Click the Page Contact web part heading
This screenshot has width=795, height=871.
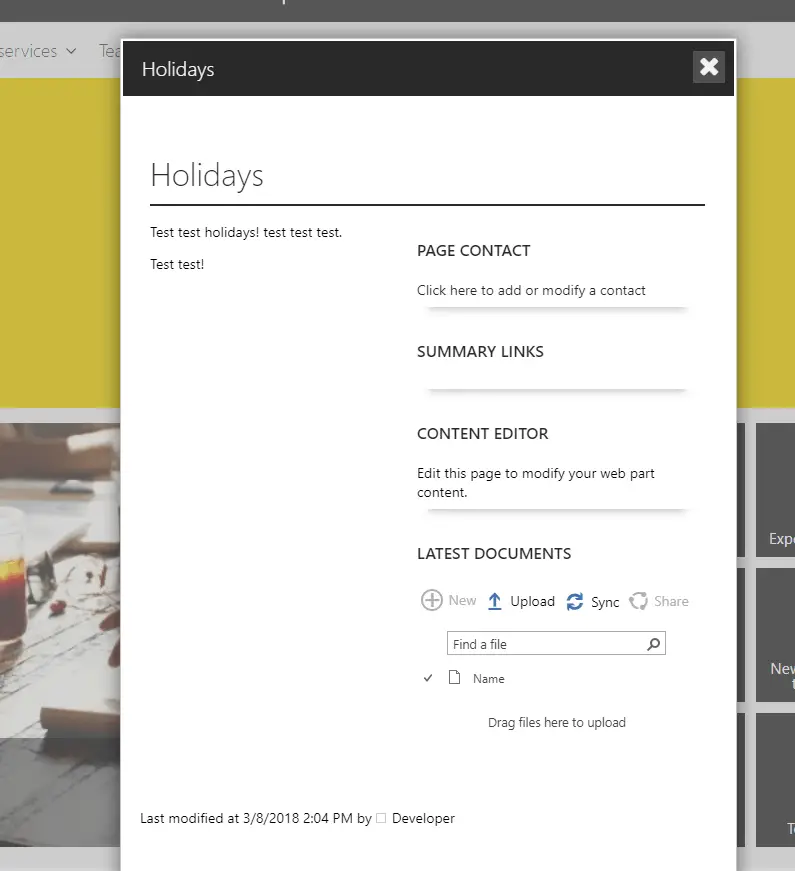pyautogui.click(x=473, y=250)
